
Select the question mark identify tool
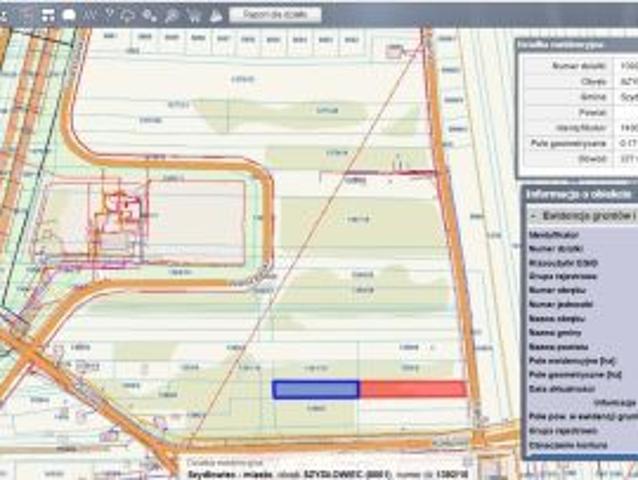pyautogui.click(x=110, y=15)
